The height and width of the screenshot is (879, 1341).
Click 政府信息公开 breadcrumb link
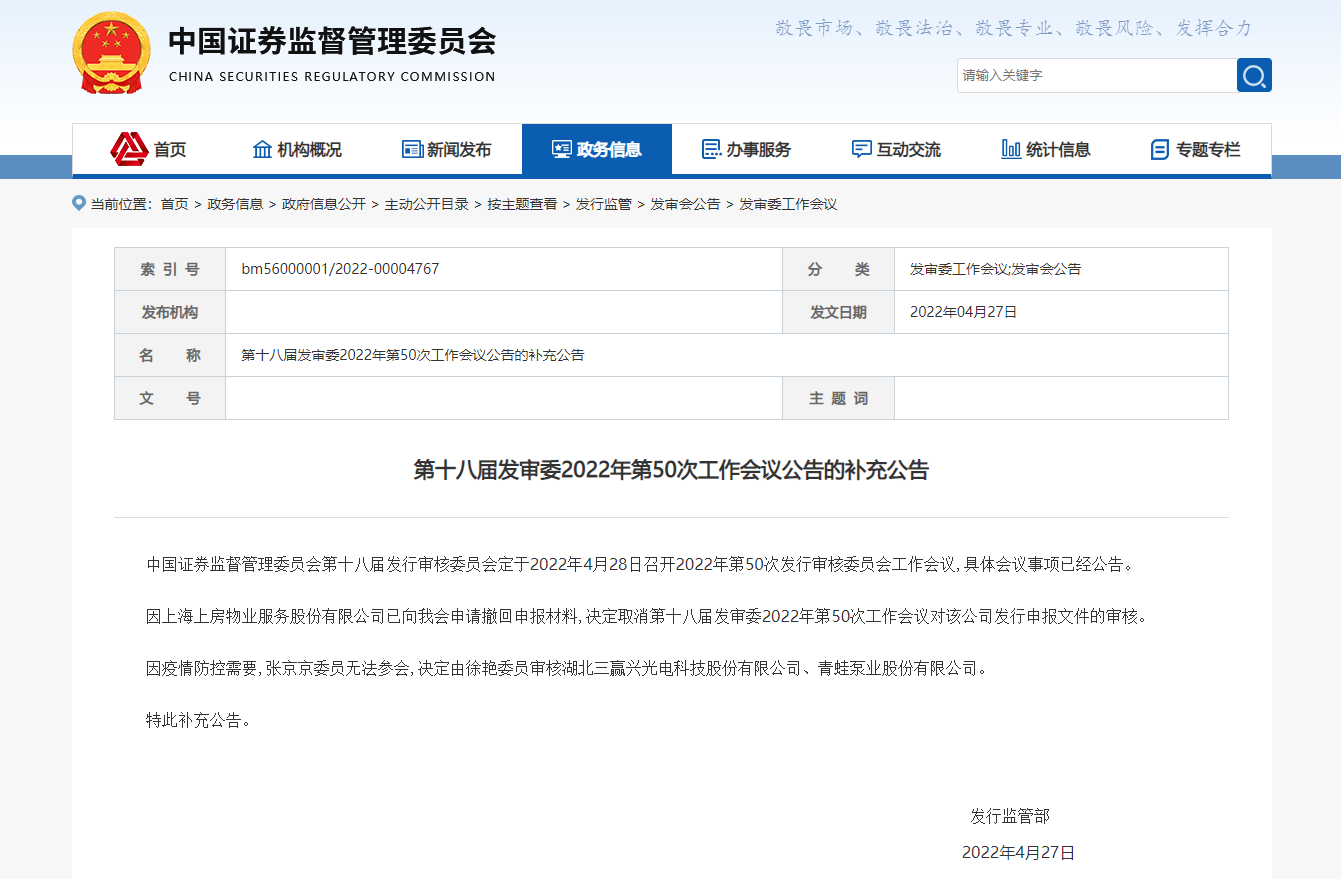tap(324, 204)
